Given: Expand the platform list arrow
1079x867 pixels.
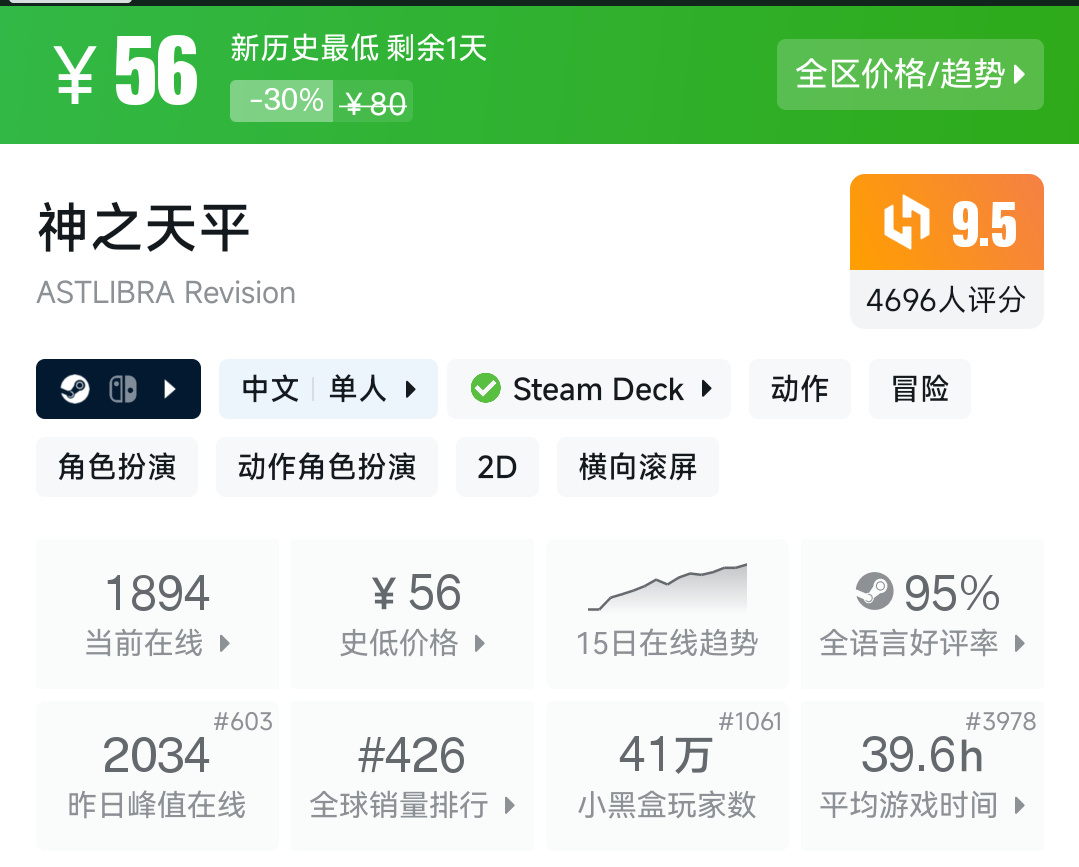Looking at the screenshot, I should [170, 389].
